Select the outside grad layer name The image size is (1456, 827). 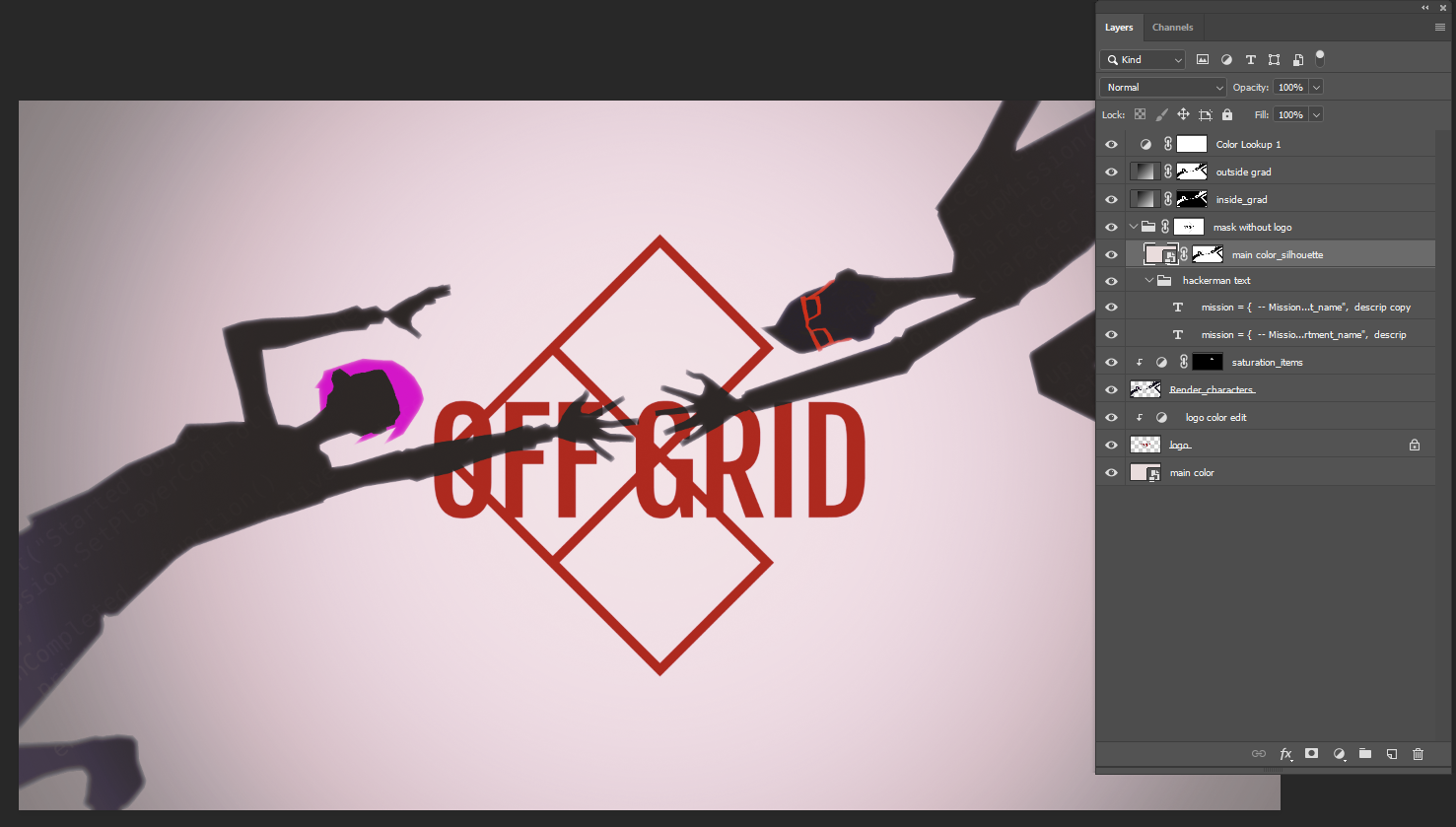tap(1243, 172)
